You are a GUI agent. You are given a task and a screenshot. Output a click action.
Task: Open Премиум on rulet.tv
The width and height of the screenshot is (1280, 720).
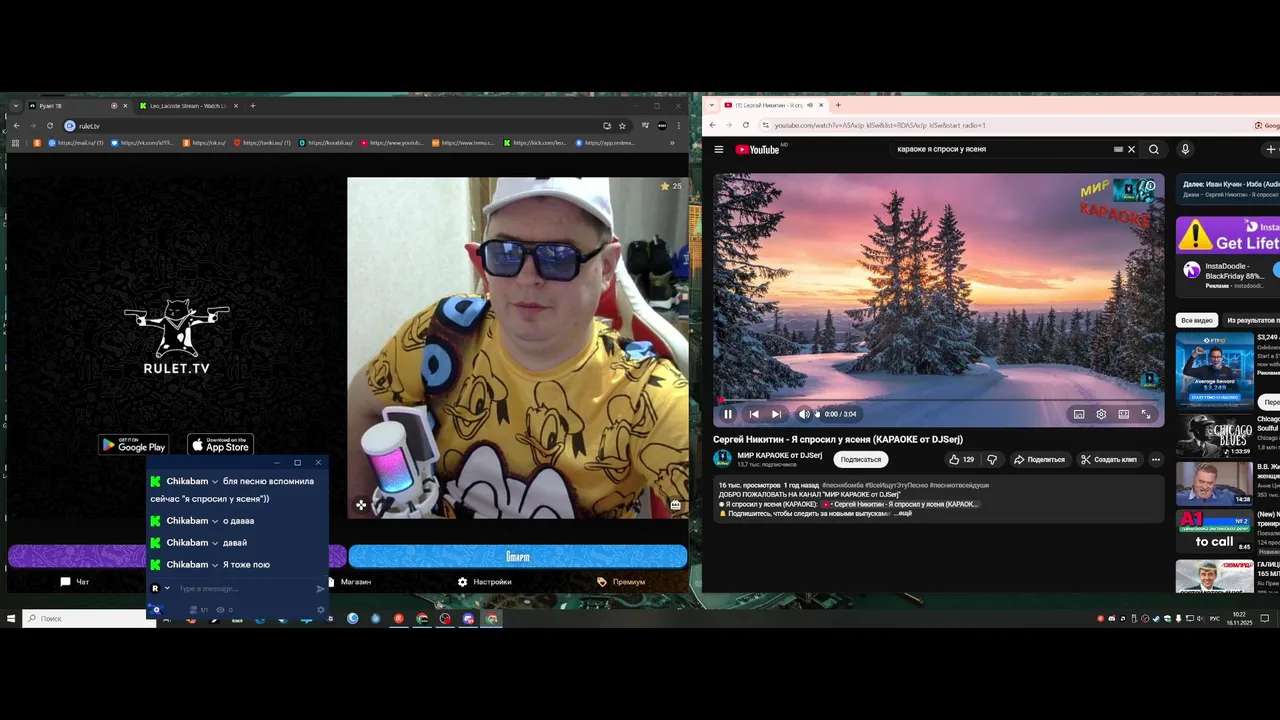click(x=621, y=581)
